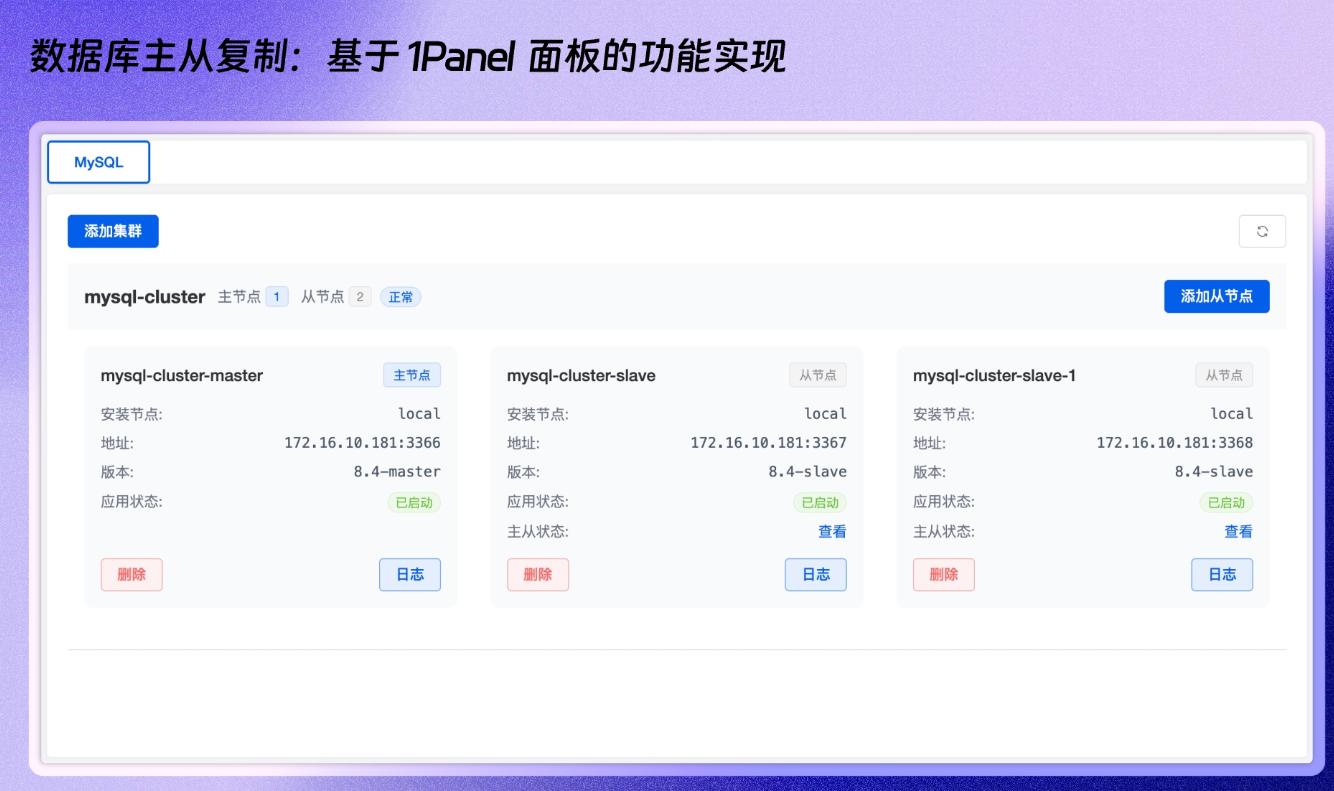Click the 正常 status tag
The width and height of the screenshot is (1334, 791).
point(401,297)
